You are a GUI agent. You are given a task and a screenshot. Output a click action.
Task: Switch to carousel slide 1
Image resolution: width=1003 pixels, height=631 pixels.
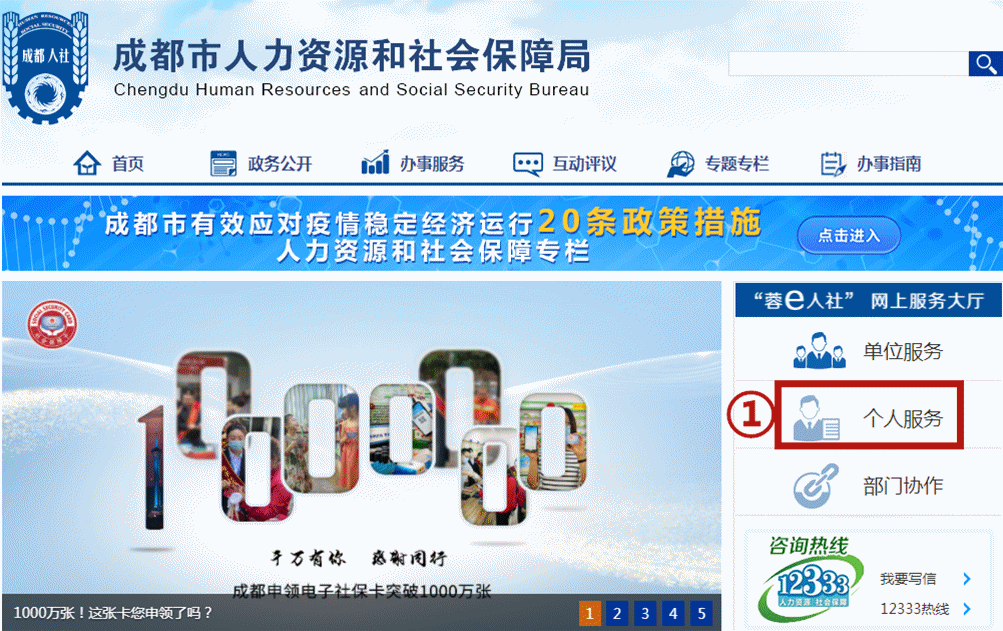(589, 614)
